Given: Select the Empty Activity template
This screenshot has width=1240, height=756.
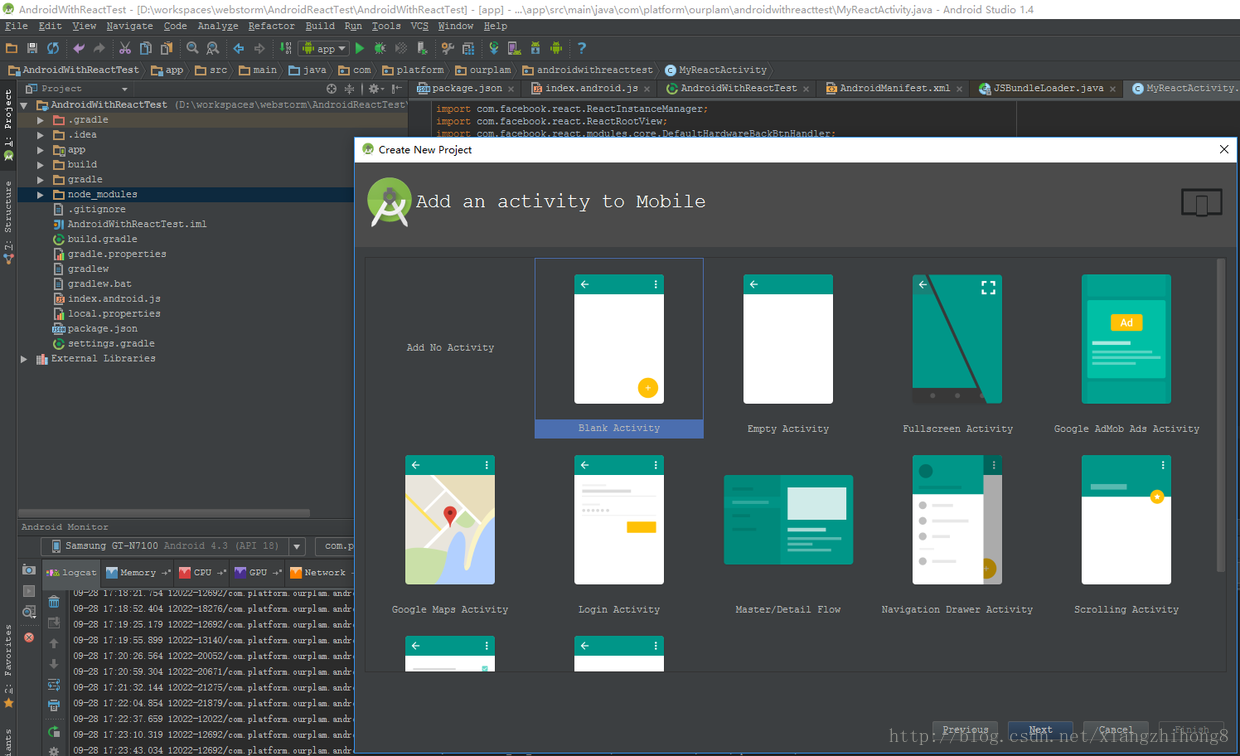Looking at the screenshot, I should click(788, 348).
